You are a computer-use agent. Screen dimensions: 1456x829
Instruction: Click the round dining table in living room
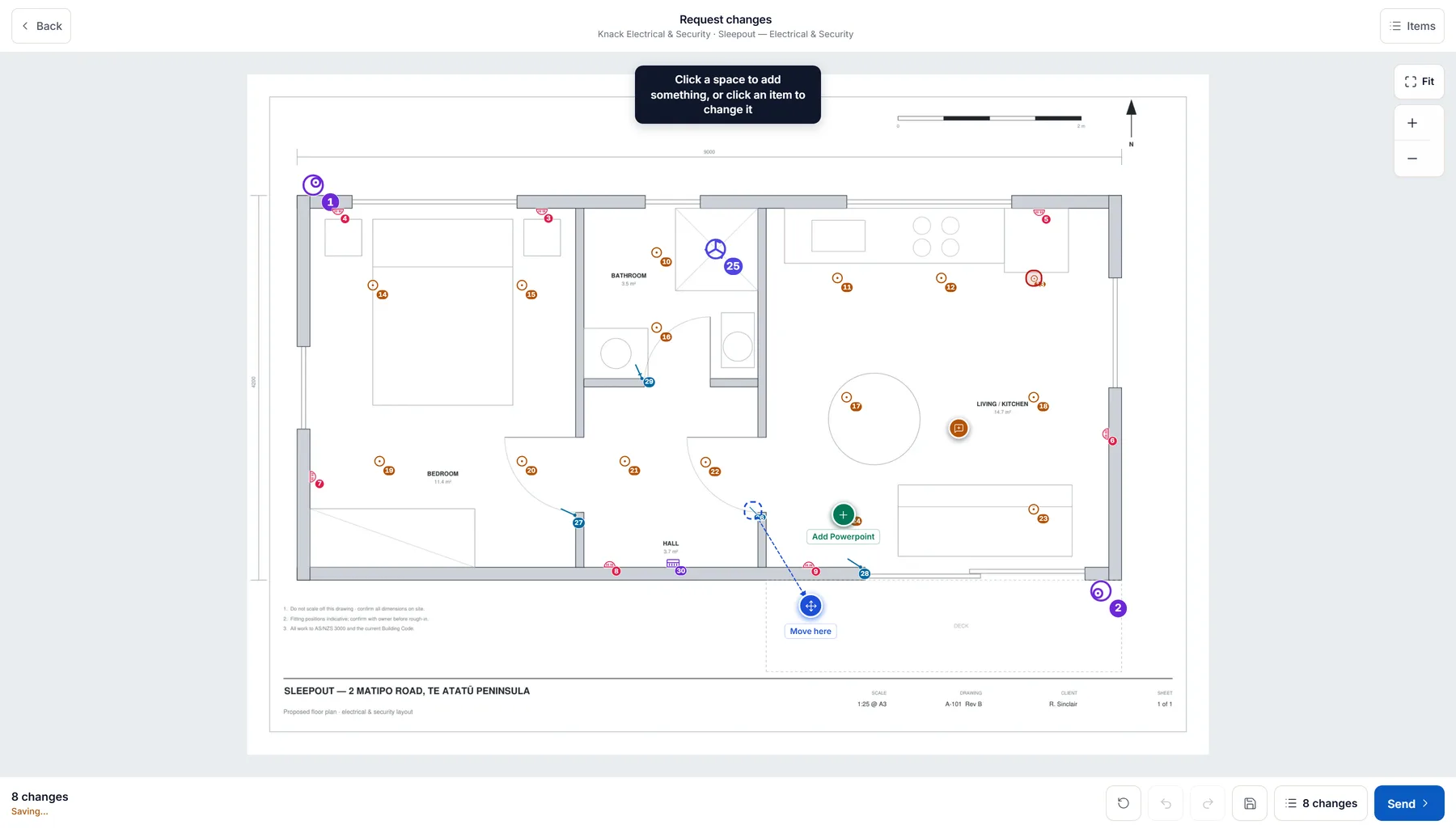(874, 419)
